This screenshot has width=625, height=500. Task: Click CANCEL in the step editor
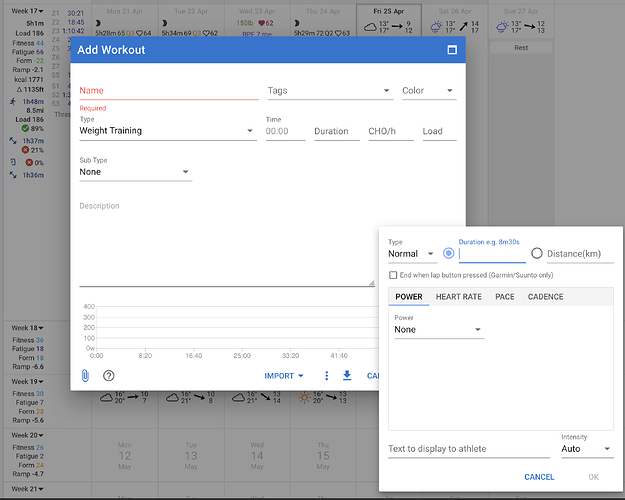coord(539,477)
